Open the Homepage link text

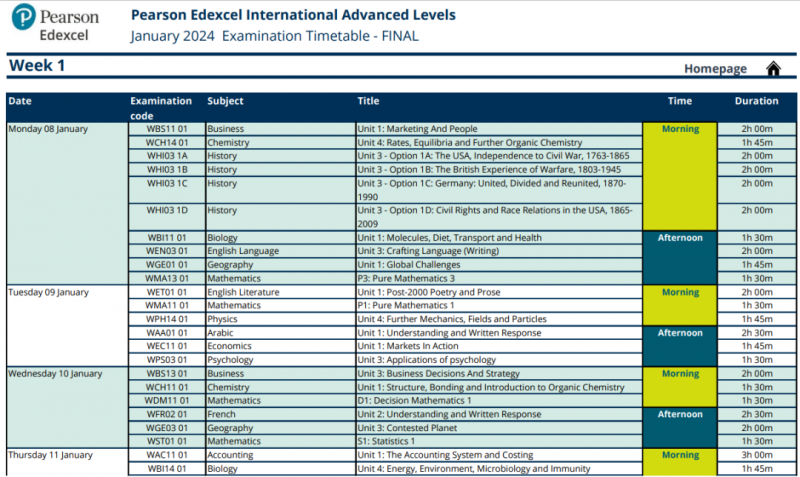(715, 68)
